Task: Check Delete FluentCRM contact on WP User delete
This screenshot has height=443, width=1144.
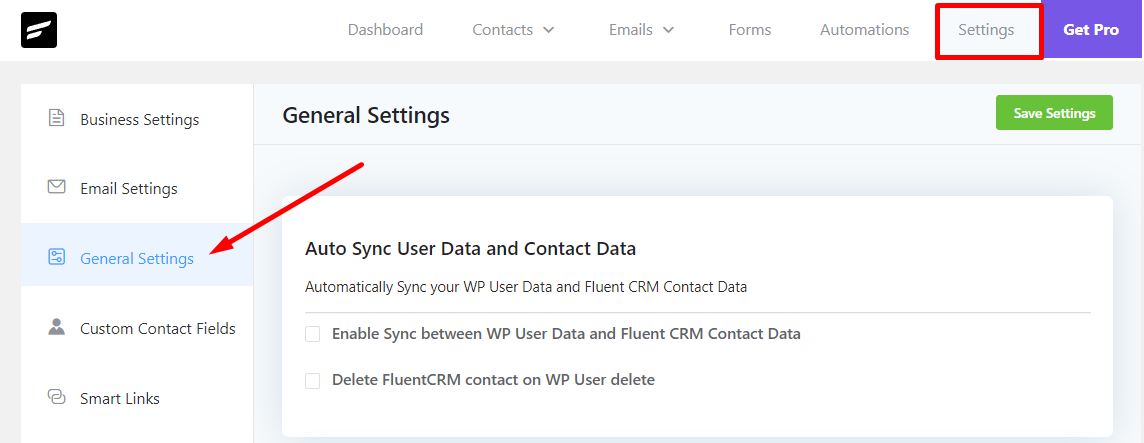Action: pyautogui.click(x=313, y=380)
